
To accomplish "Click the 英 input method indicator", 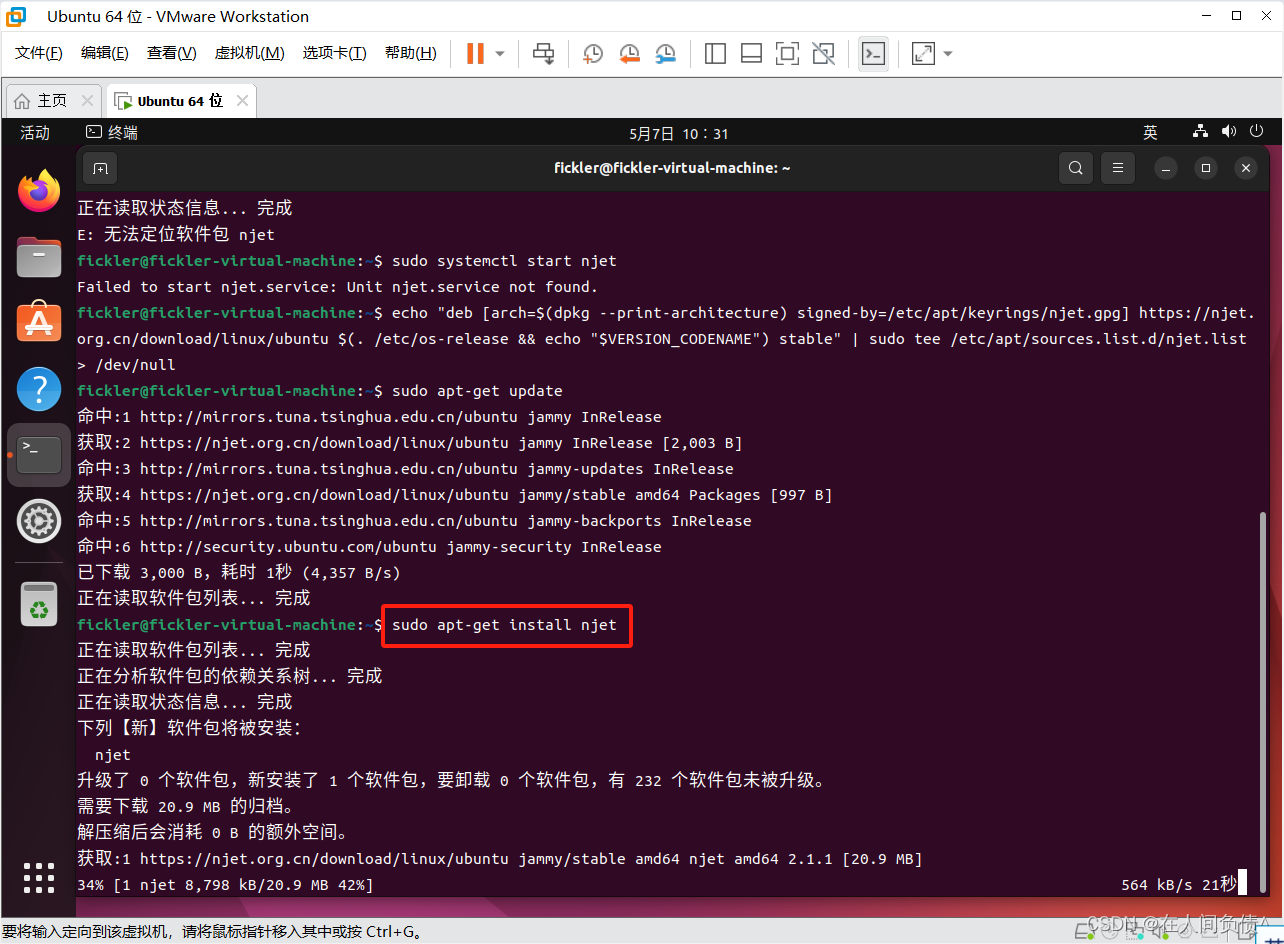I will click(x=1151, y=132).
